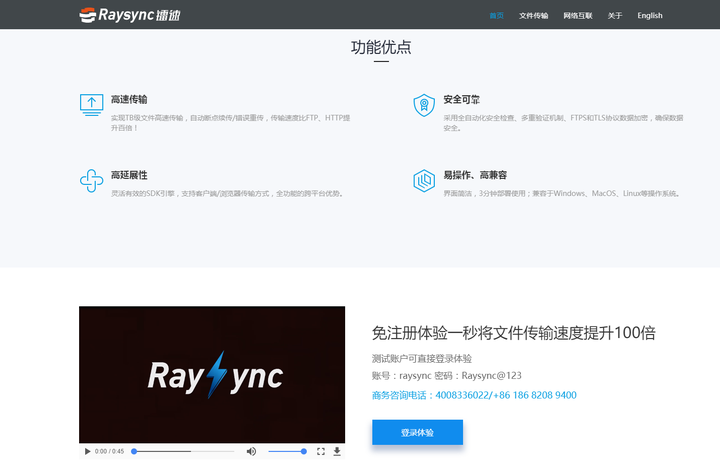
Task: Click the Raysync video thumbnail
Action: coord(212,375)
